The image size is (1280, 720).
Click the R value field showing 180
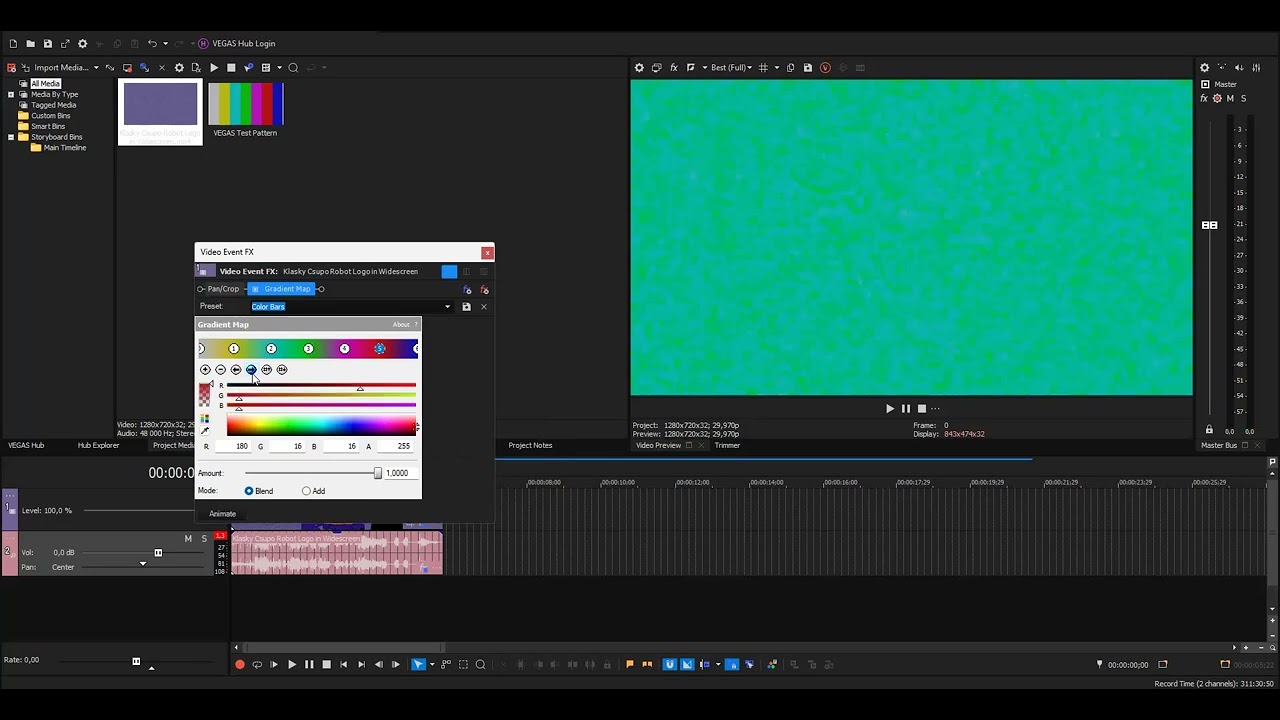231,447
